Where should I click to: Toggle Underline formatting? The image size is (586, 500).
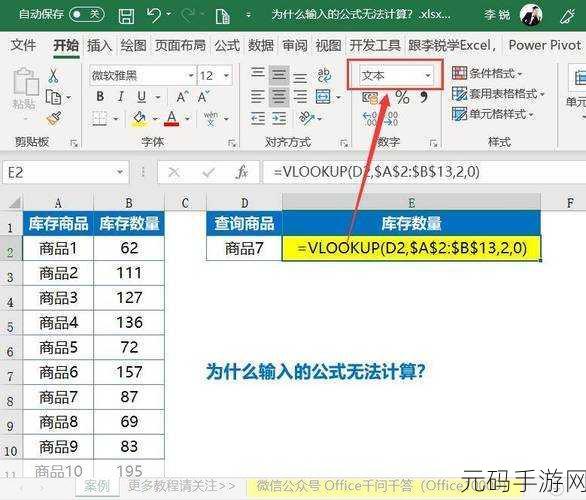coord(142,97)
